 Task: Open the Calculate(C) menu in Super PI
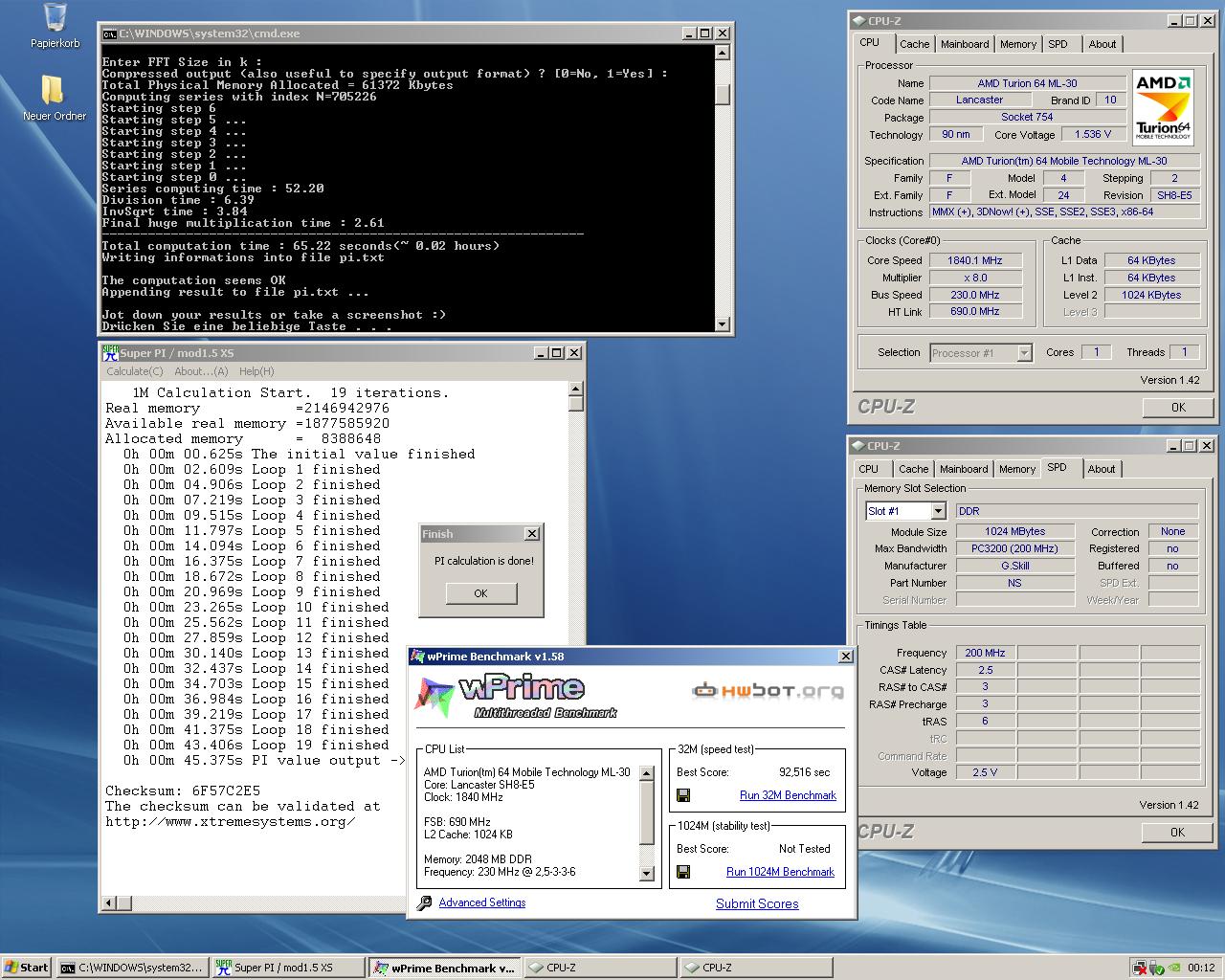coord(134,371)
